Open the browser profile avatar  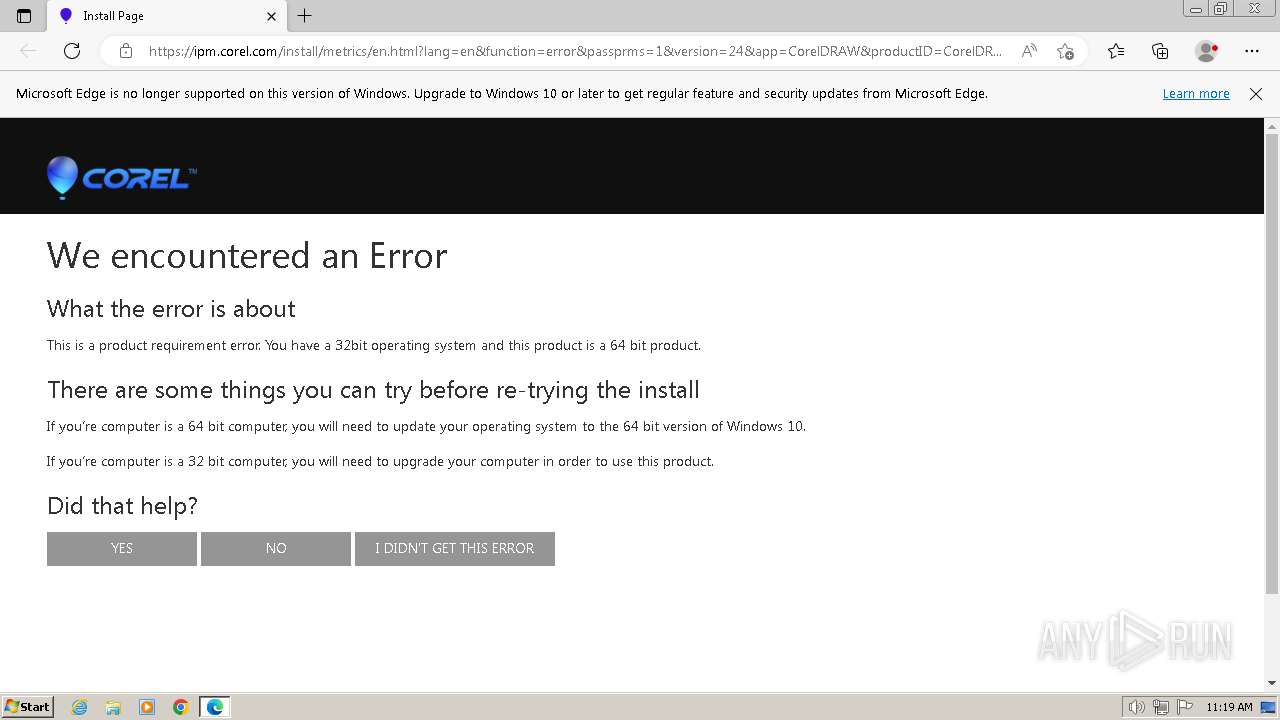pyautogui.click(x=1206, y=51)
